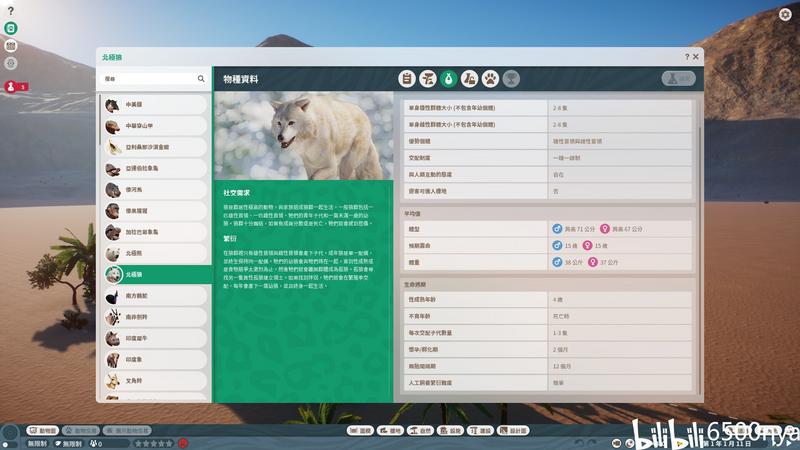Click the flask research button
Screen dimensions: 800x450
click(679, 79)
